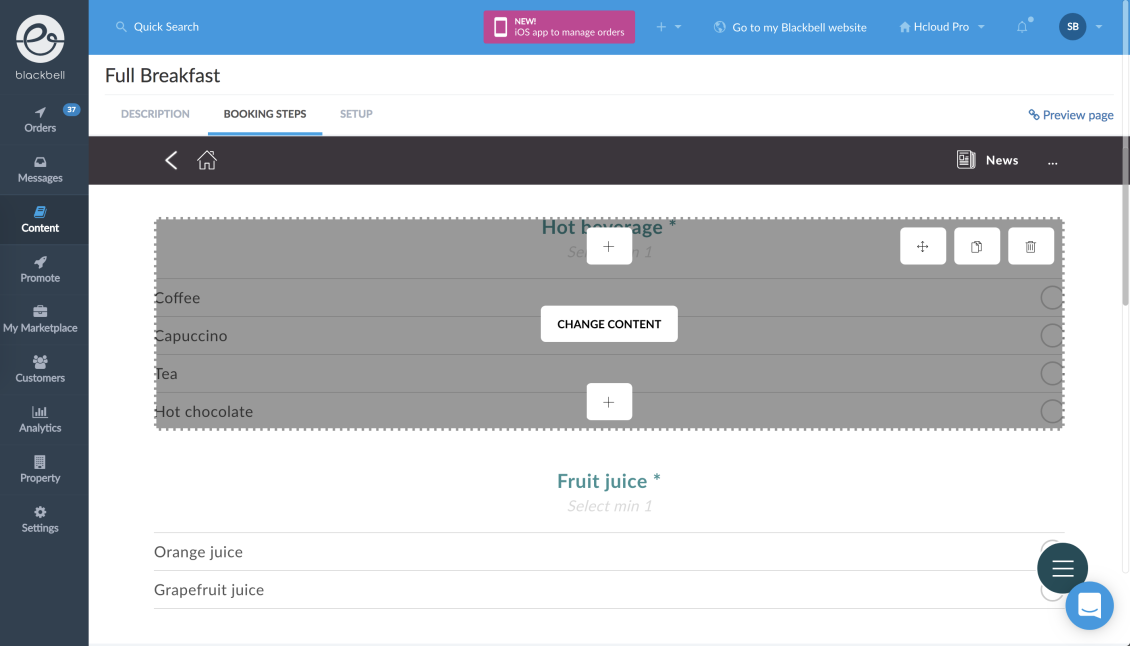Viewport: 1130px width, 646px height.
Task: Click the Fruit juice heading
Action: click(609, 481)
